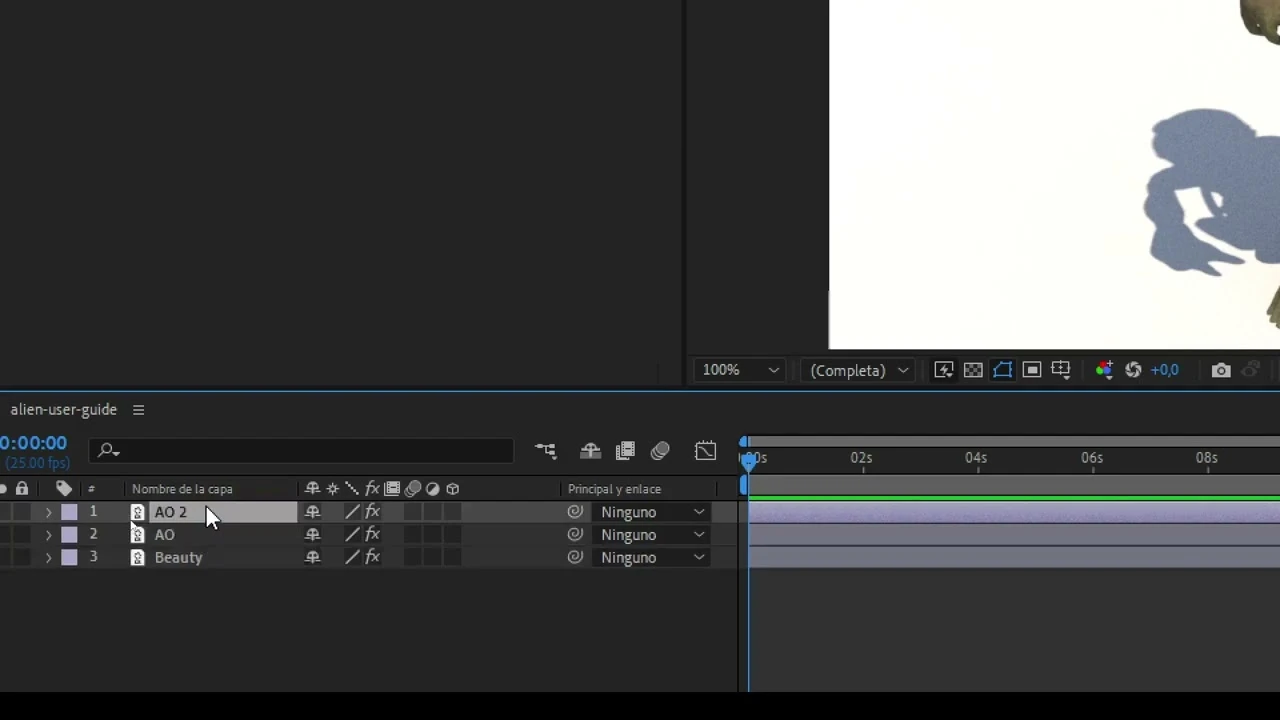Select the Beauty layer name

pos(178,558)
